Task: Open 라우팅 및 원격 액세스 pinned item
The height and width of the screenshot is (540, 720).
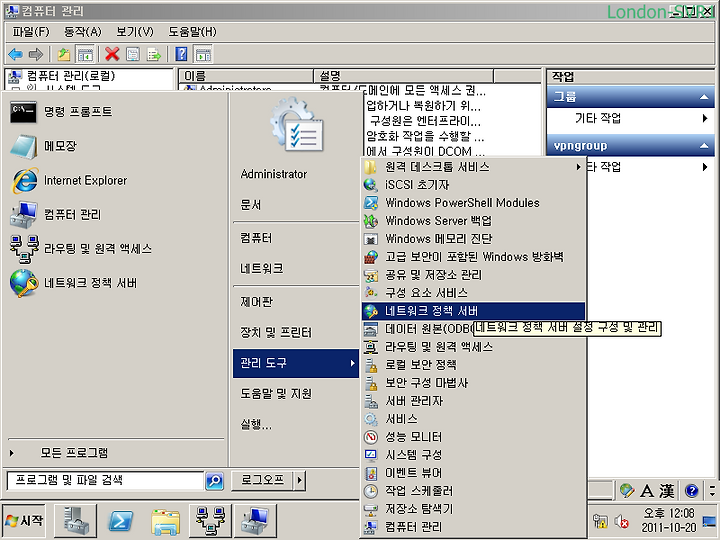Action: pos(115,249)
